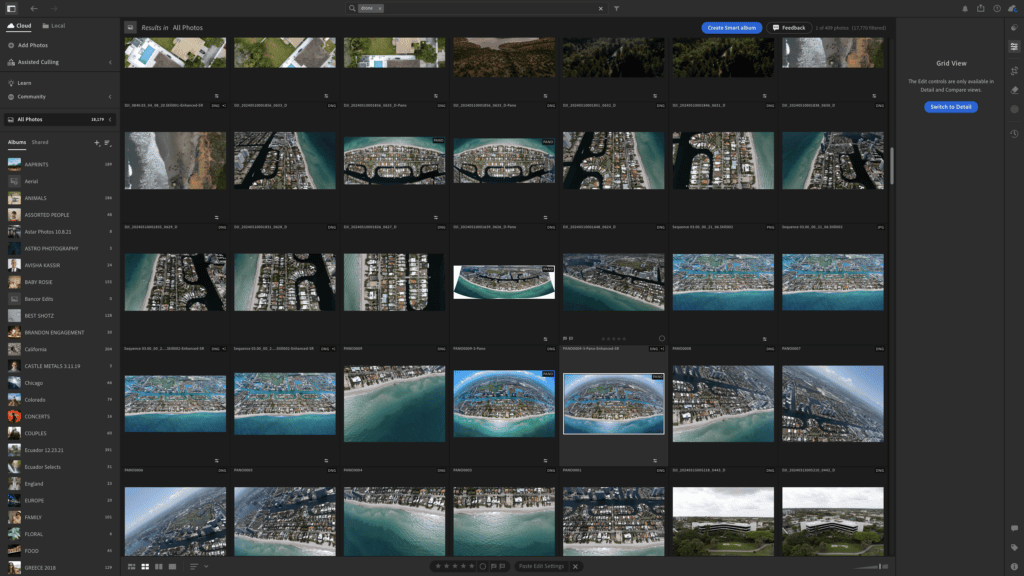Open the ANIMALS album

pyautogui.click(x=59, y=198)
